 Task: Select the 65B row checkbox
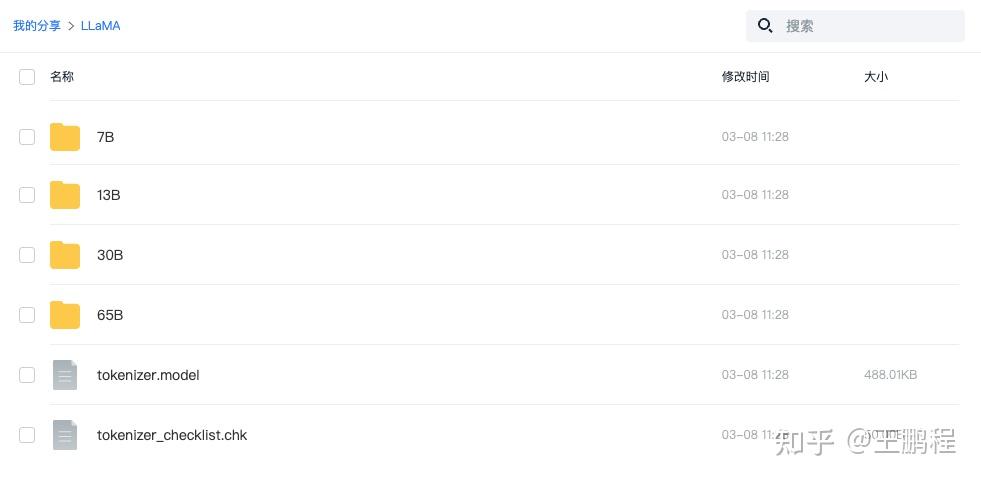click(27, 315)
